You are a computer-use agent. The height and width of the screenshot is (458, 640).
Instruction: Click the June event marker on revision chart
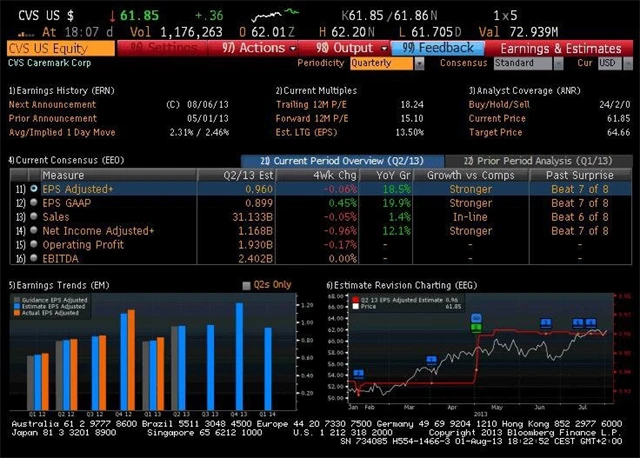(546, 323)
